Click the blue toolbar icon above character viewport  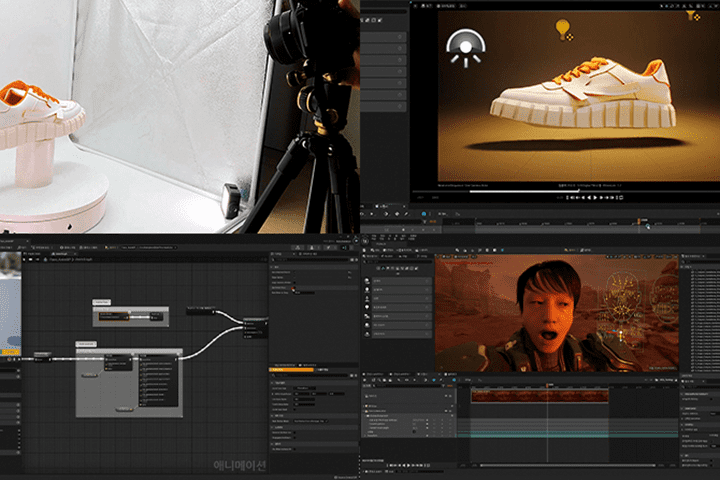[x=502, y=250]
